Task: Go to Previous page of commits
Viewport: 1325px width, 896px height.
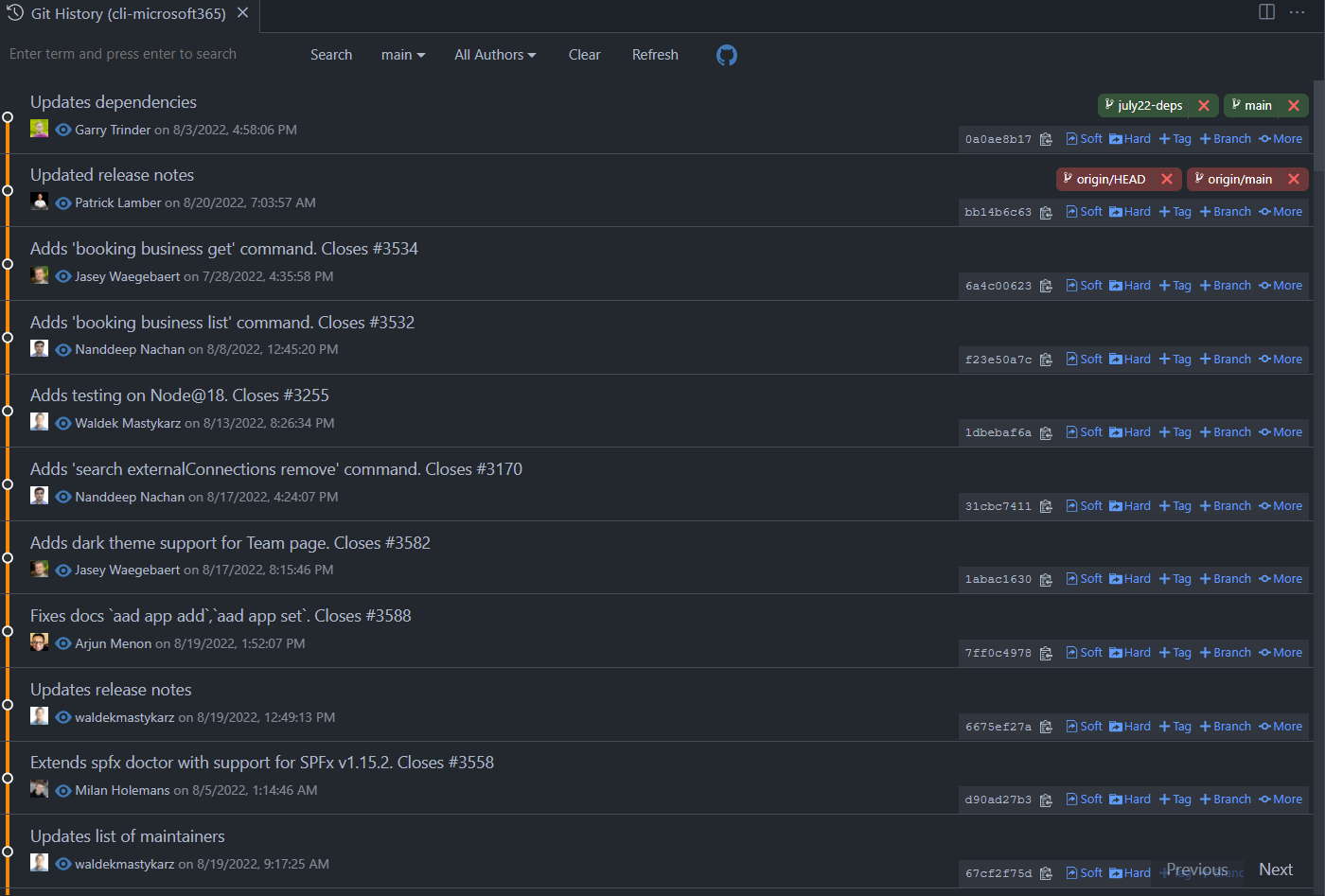Action: [1196, 870]
